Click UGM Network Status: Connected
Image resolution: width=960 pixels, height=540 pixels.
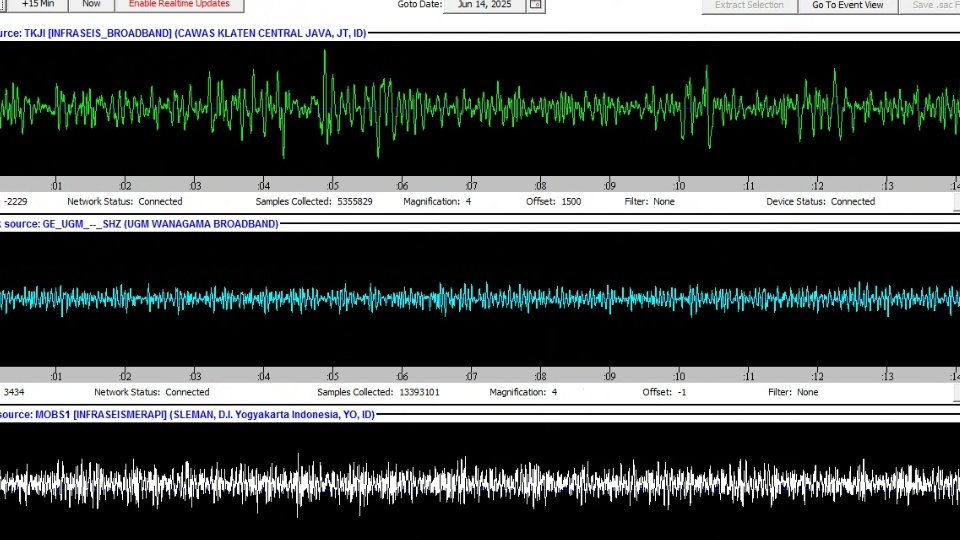[x=152, y=392]
